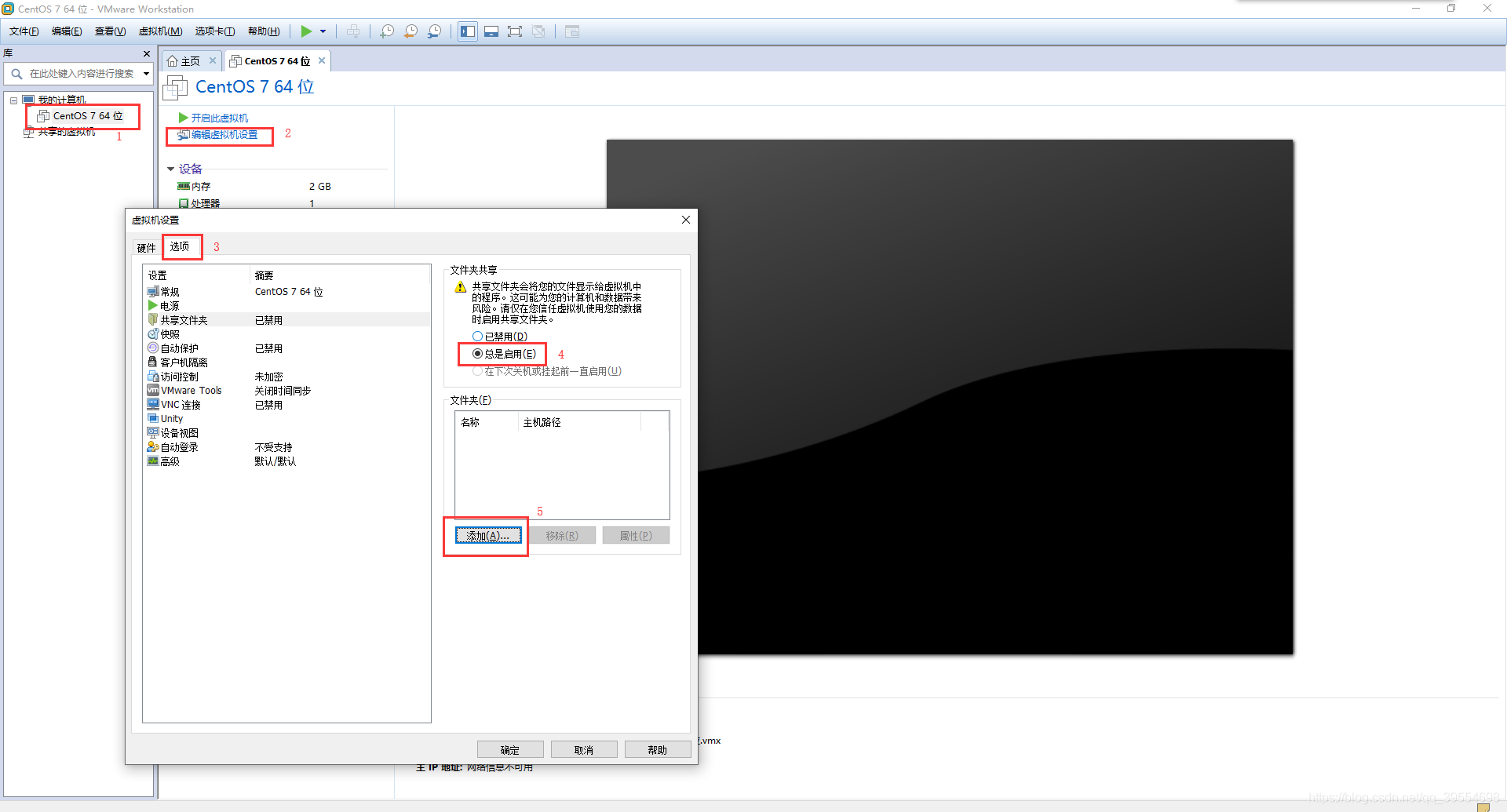Click 开启此虚拟机 link
Screen dimensions: 1507x812
pyautogui.click(x=213, y=118)
